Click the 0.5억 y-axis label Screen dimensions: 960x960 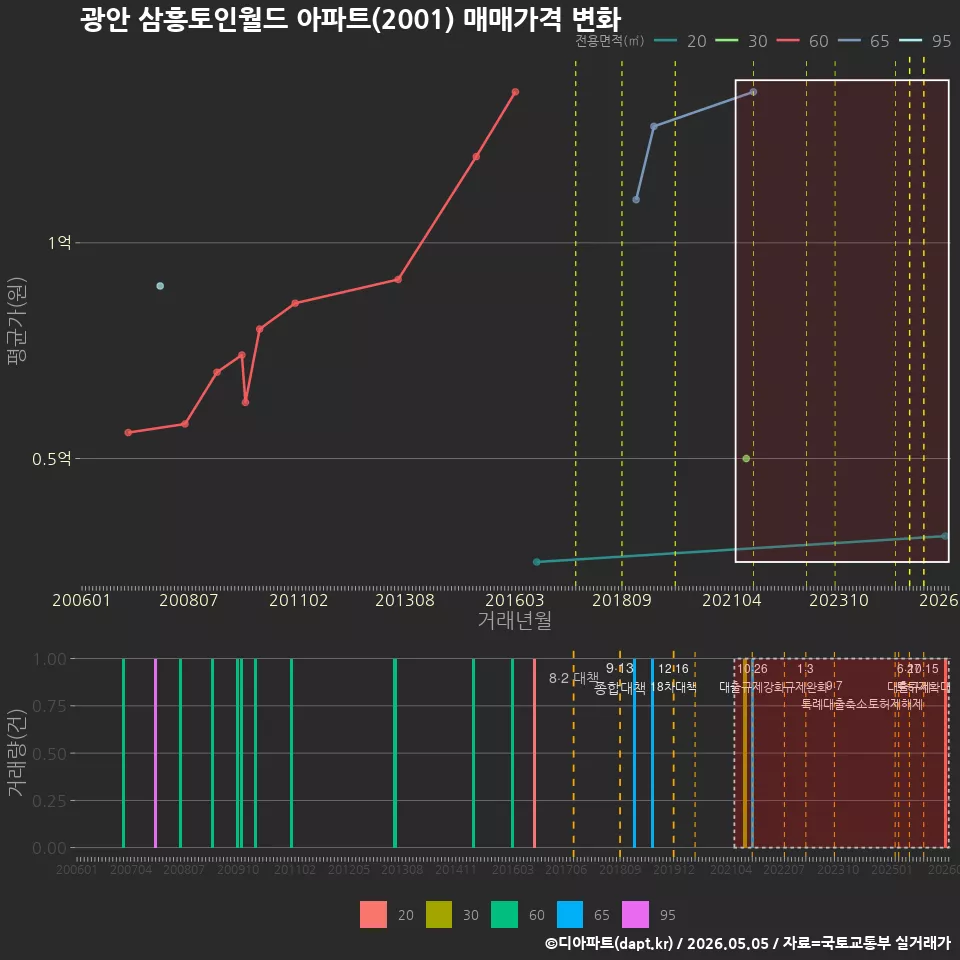(x=51, y=459)
